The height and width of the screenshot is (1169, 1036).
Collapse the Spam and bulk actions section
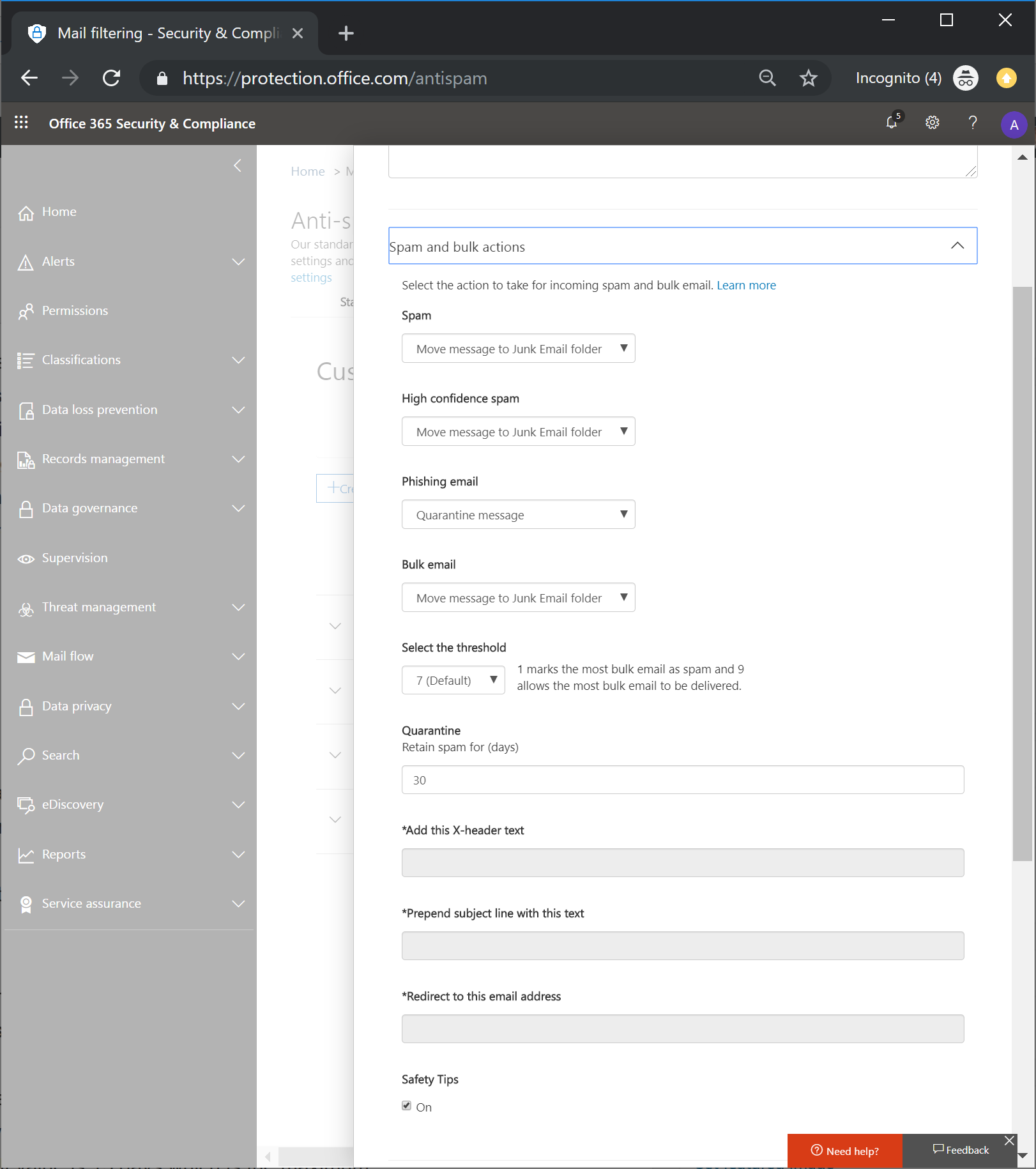(957, 246)
